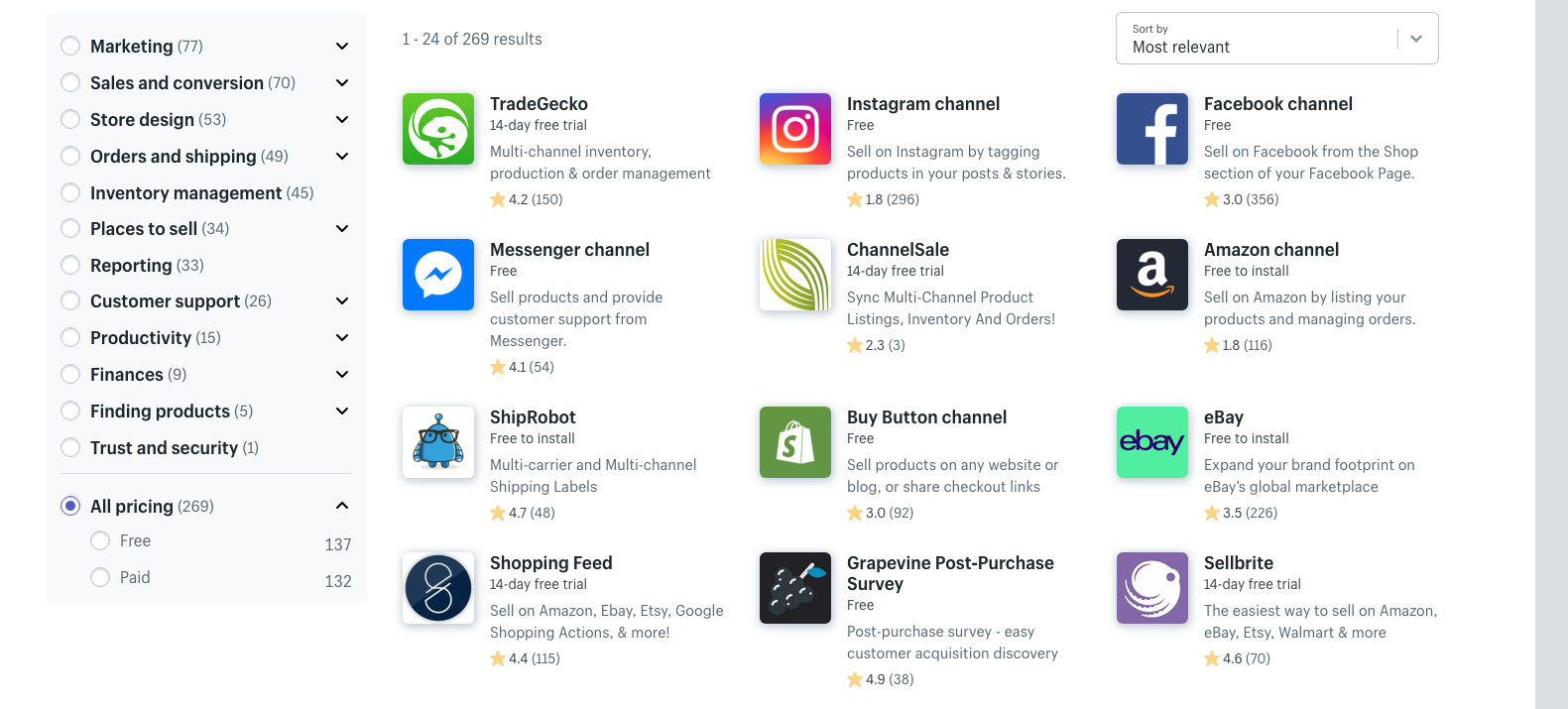Select the Free pricing filter
This screenshot has width=1568, height=709.
100,541
